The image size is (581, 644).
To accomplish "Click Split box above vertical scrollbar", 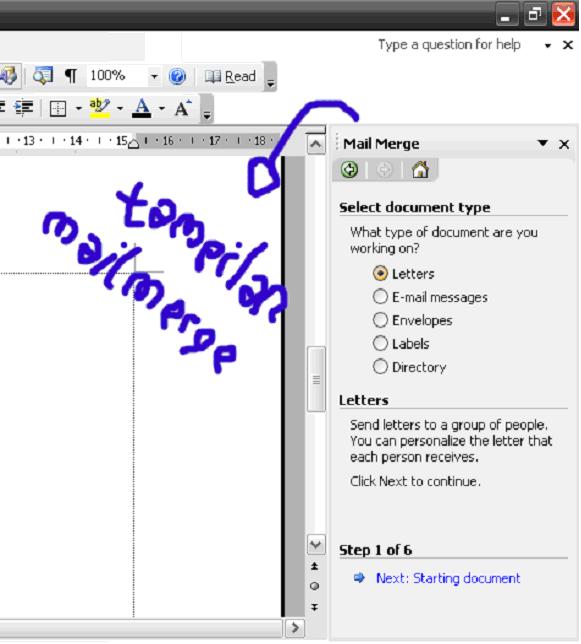I will coord(316,129).
